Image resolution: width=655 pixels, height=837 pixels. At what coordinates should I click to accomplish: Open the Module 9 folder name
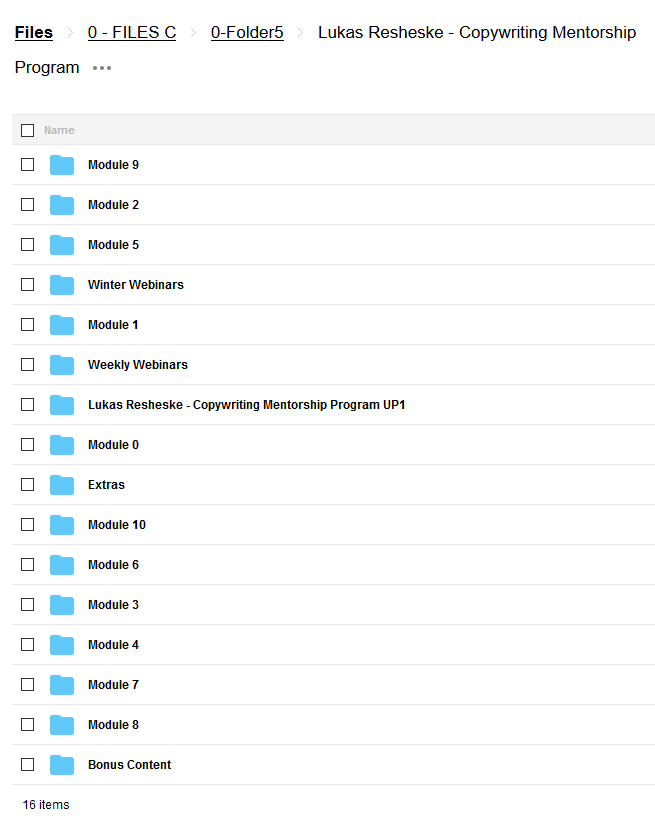click(x=113, y=165)
